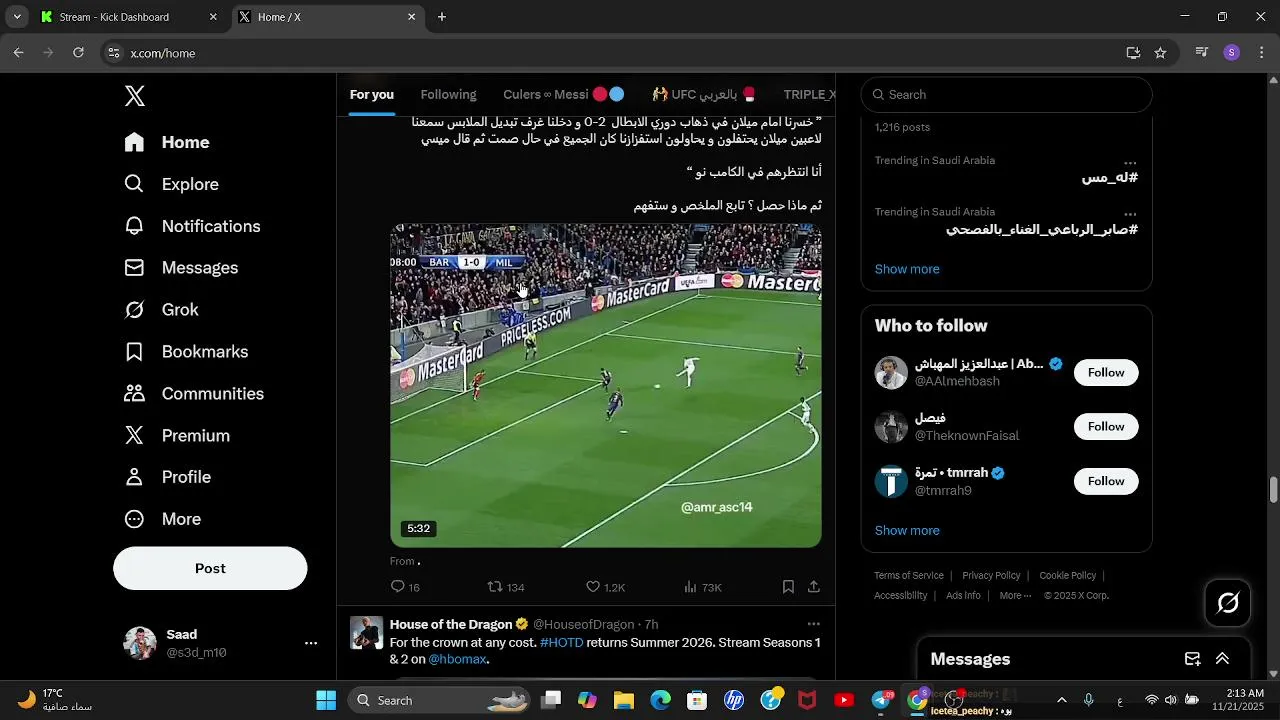Open Windows Start menu
The image size is (1280, 720).
click(x=326, y=700)
